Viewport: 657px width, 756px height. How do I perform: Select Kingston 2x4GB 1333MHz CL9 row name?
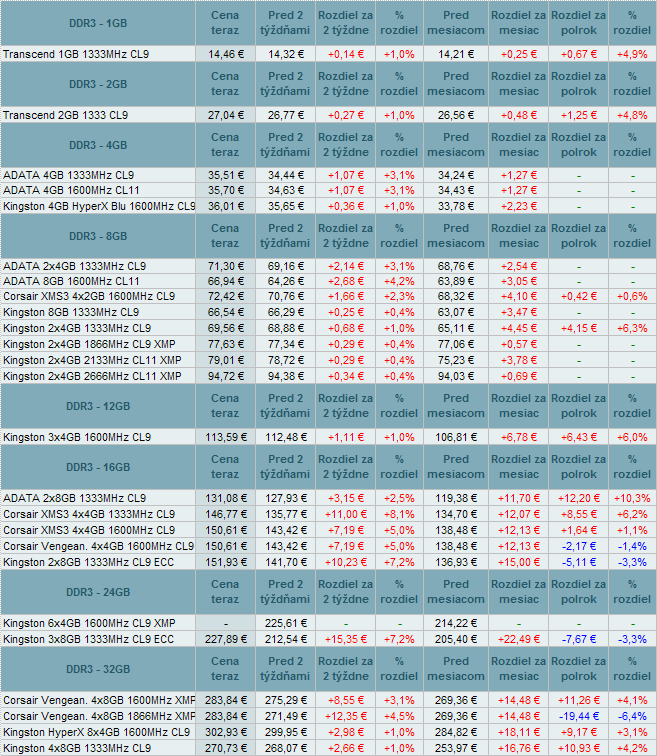(77, 328)
